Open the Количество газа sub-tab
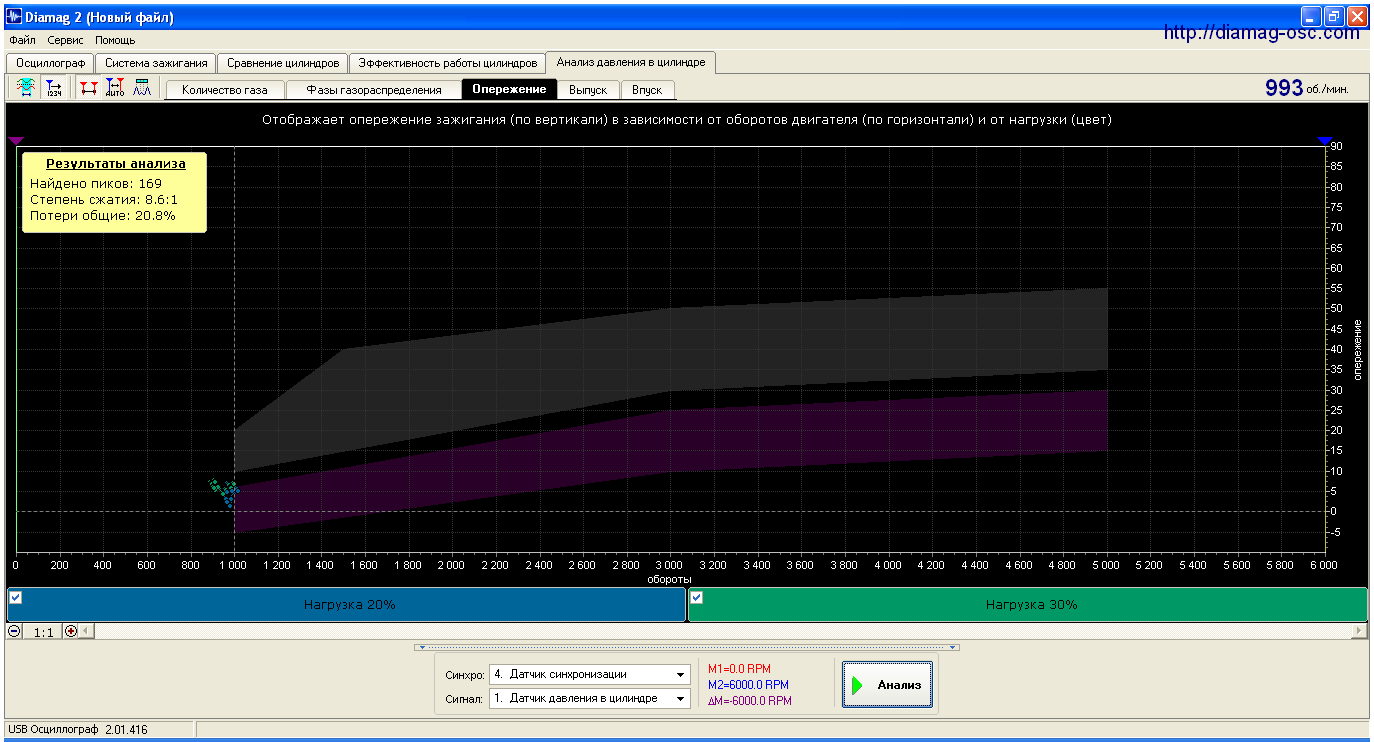The image size is (1374, 742). [x=225, y=90]
